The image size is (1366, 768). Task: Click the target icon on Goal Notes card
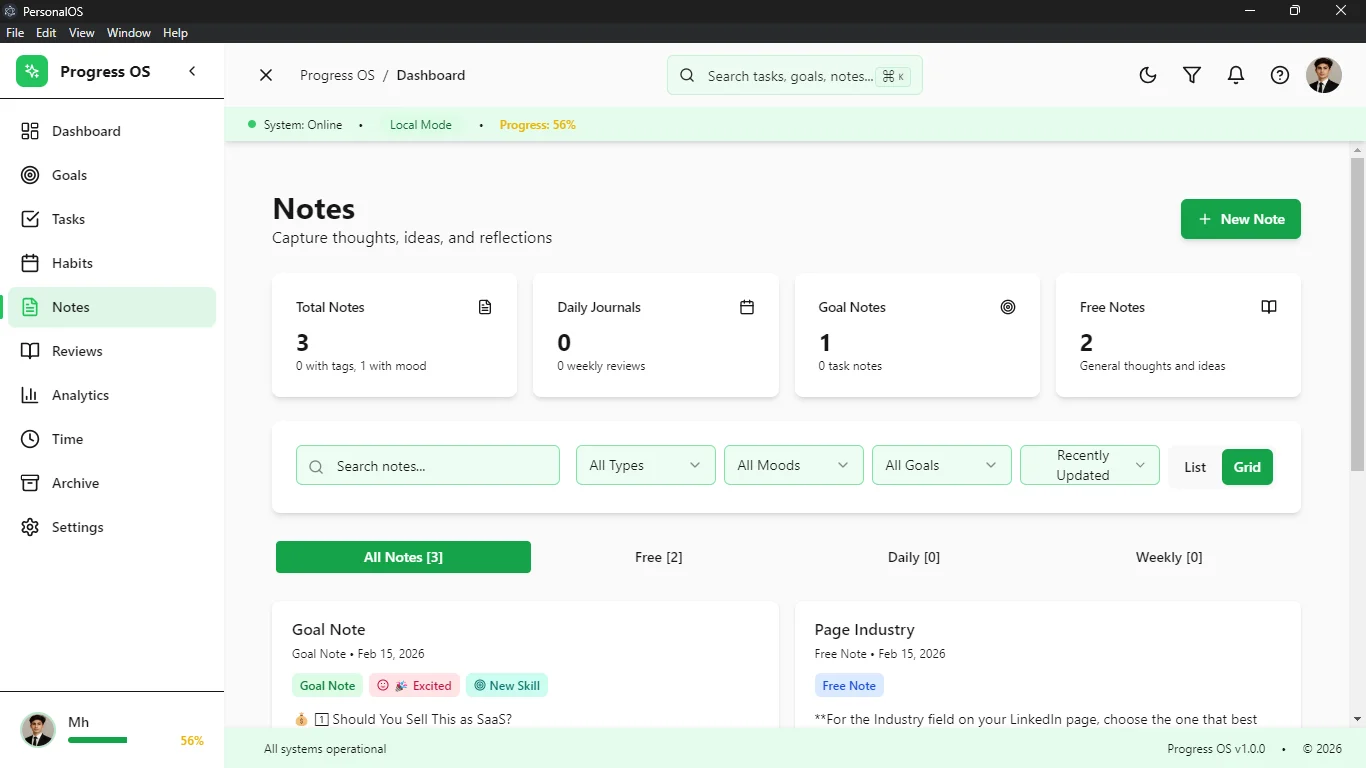(x=1008, y=307)
